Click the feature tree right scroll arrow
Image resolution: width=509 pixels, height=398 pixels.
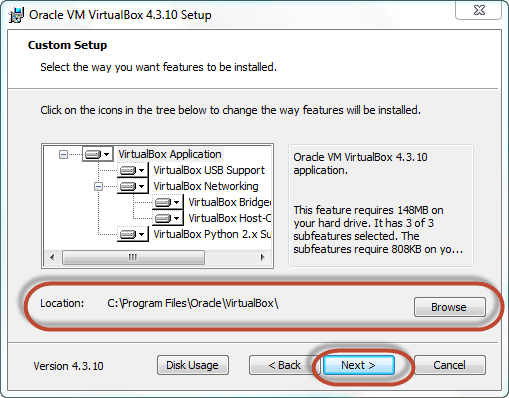tap(263, 257)
